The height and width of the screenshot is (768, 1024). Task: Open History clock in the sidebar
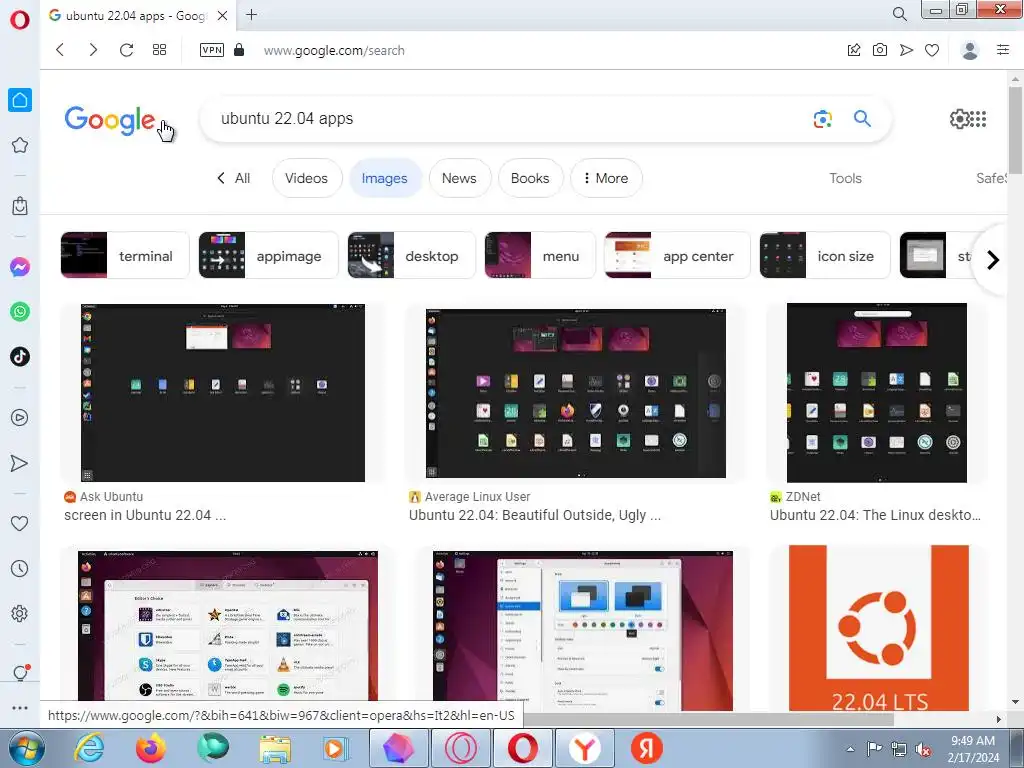click(20, 568)
